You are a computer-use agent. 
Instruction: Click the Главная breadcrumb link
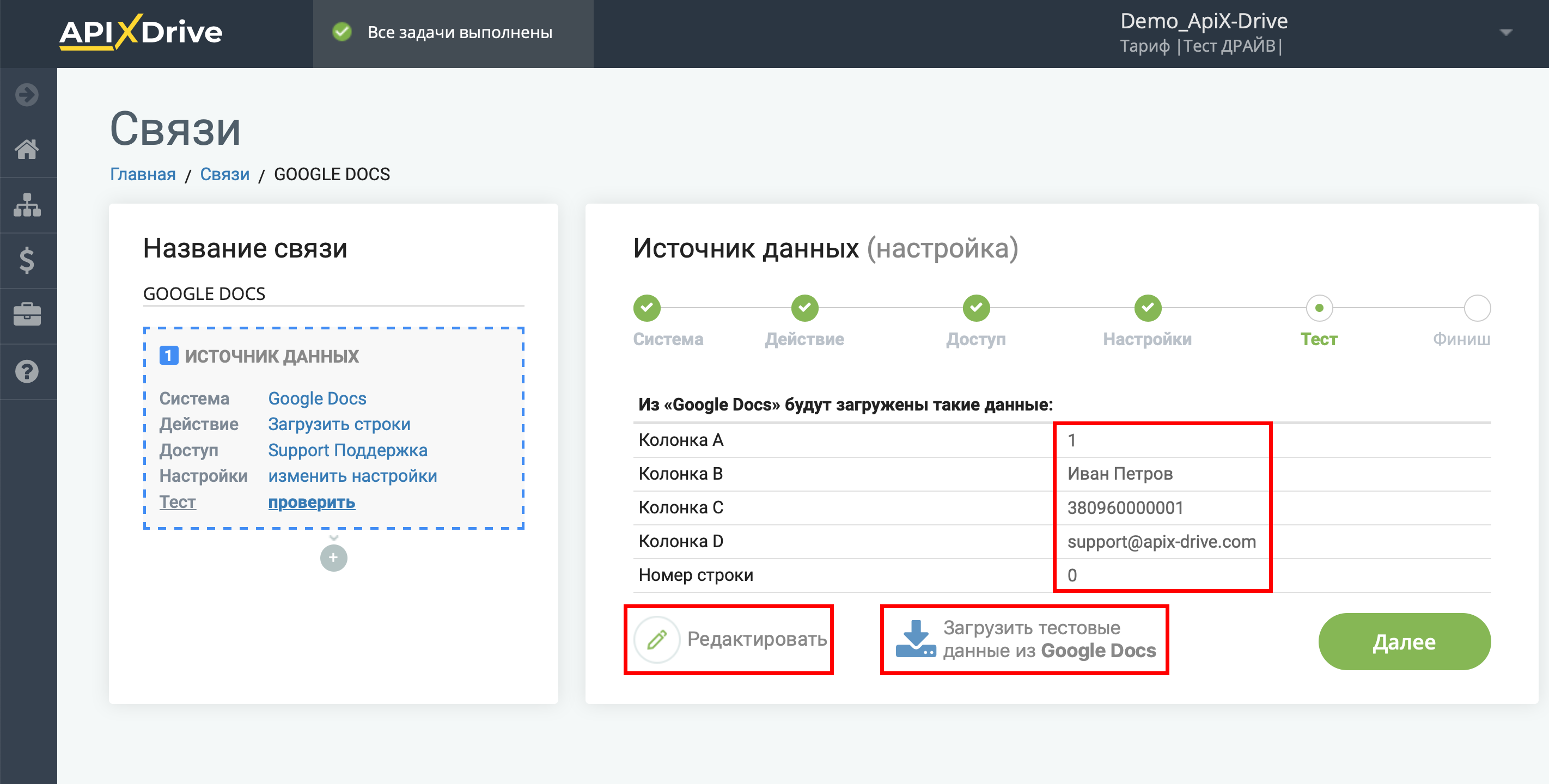tap(143, 174)
